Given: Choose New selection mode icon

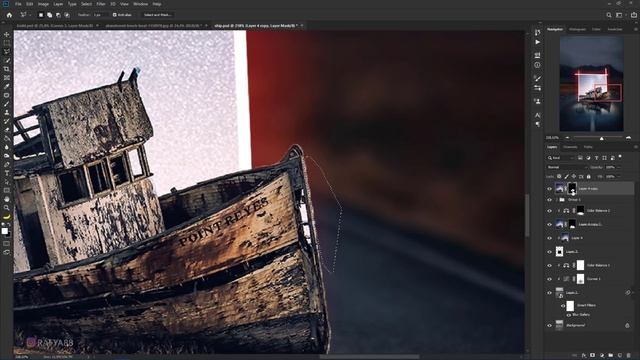Looking at the screenshot, I should (x=41, y=15).
